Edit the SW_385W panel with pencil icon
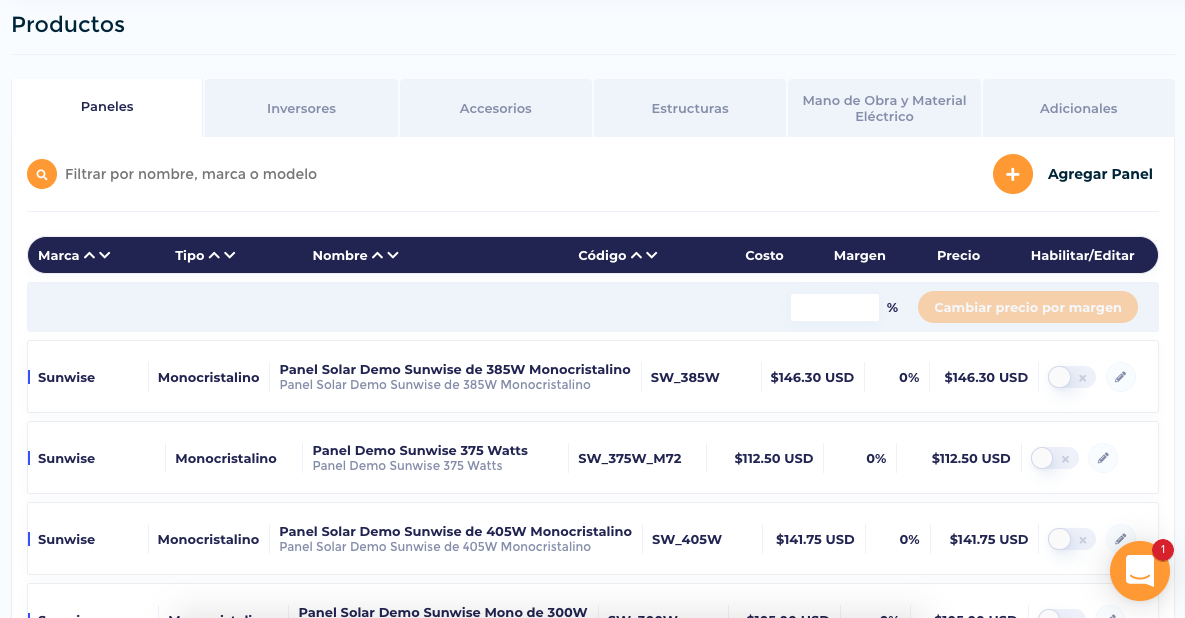Image resolution: width=1185 pixels, height=618 pixels. click(x=1121, y=377)
